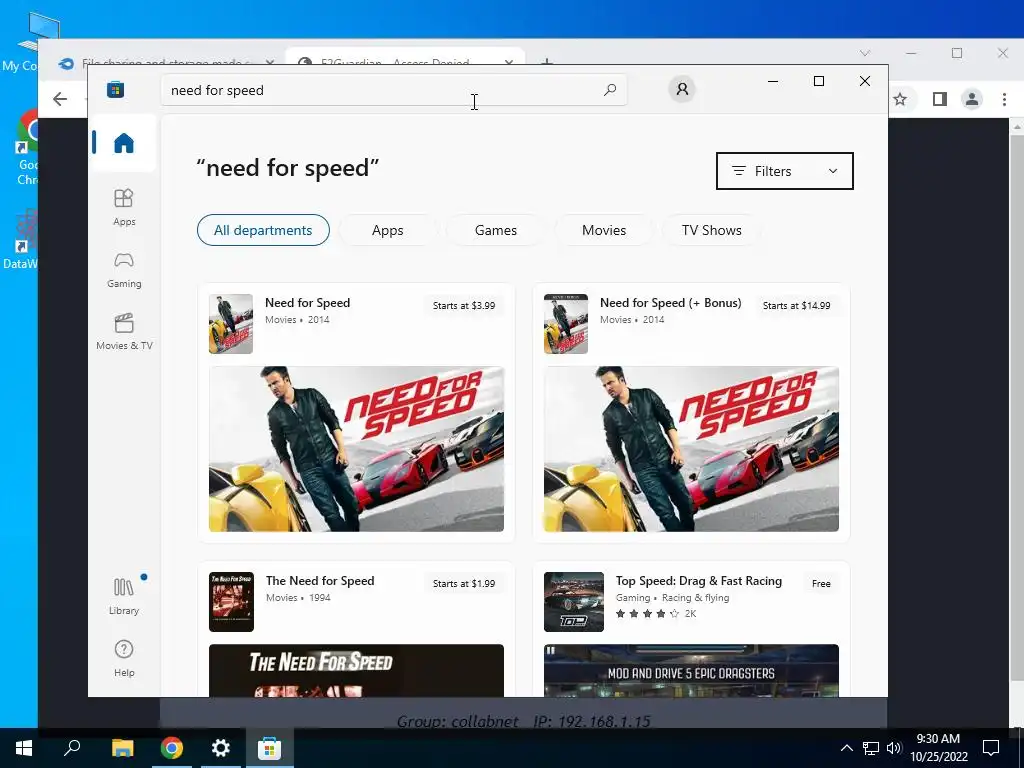Viewport: 1024px width, 768px height.
Task: Filter results by Apps
Action: (x=387, y=230)
